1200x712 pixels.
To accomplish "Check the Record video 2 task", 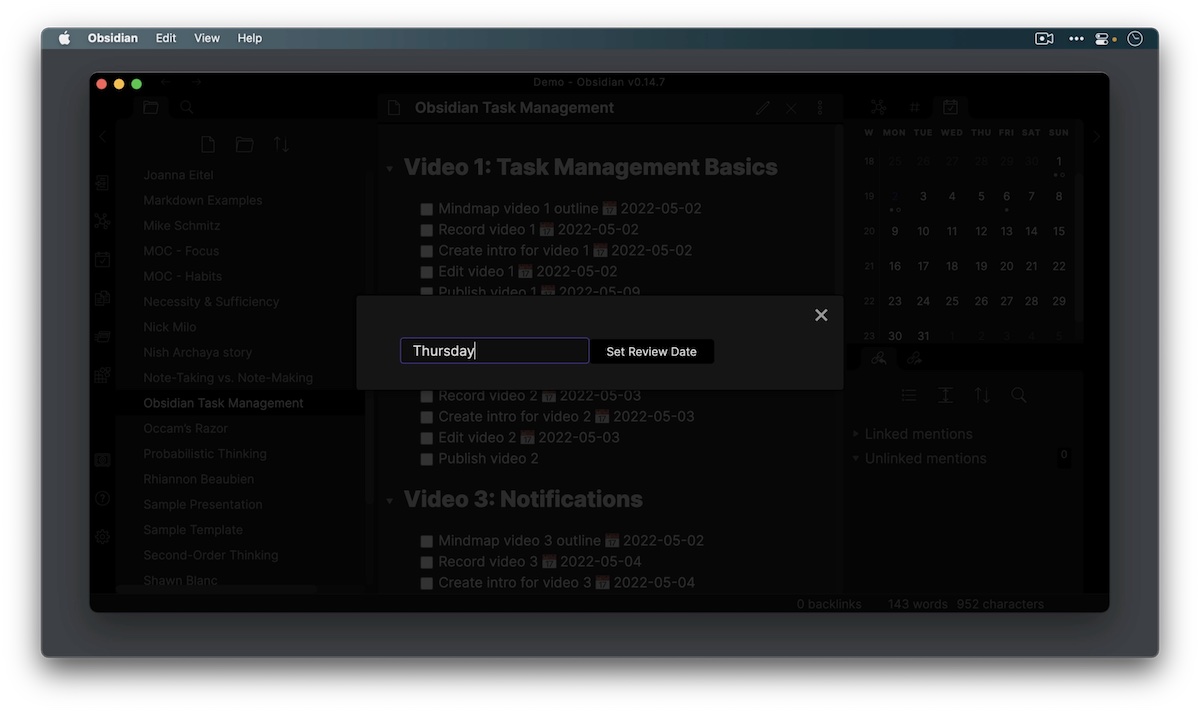I will pyautogui.click(x=427, y=396).
